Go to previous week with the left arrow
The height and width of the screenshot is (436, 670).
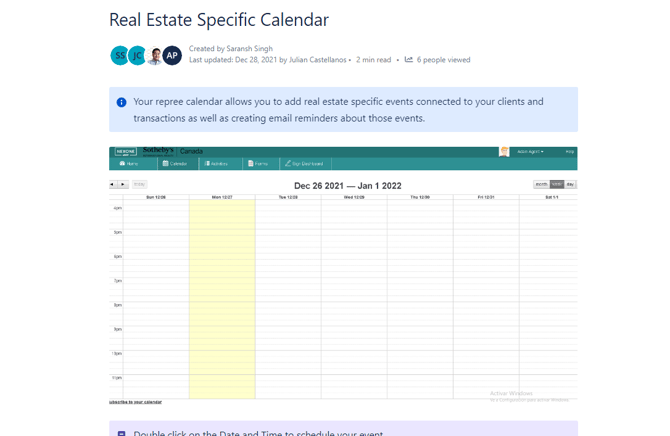[113, 185]
